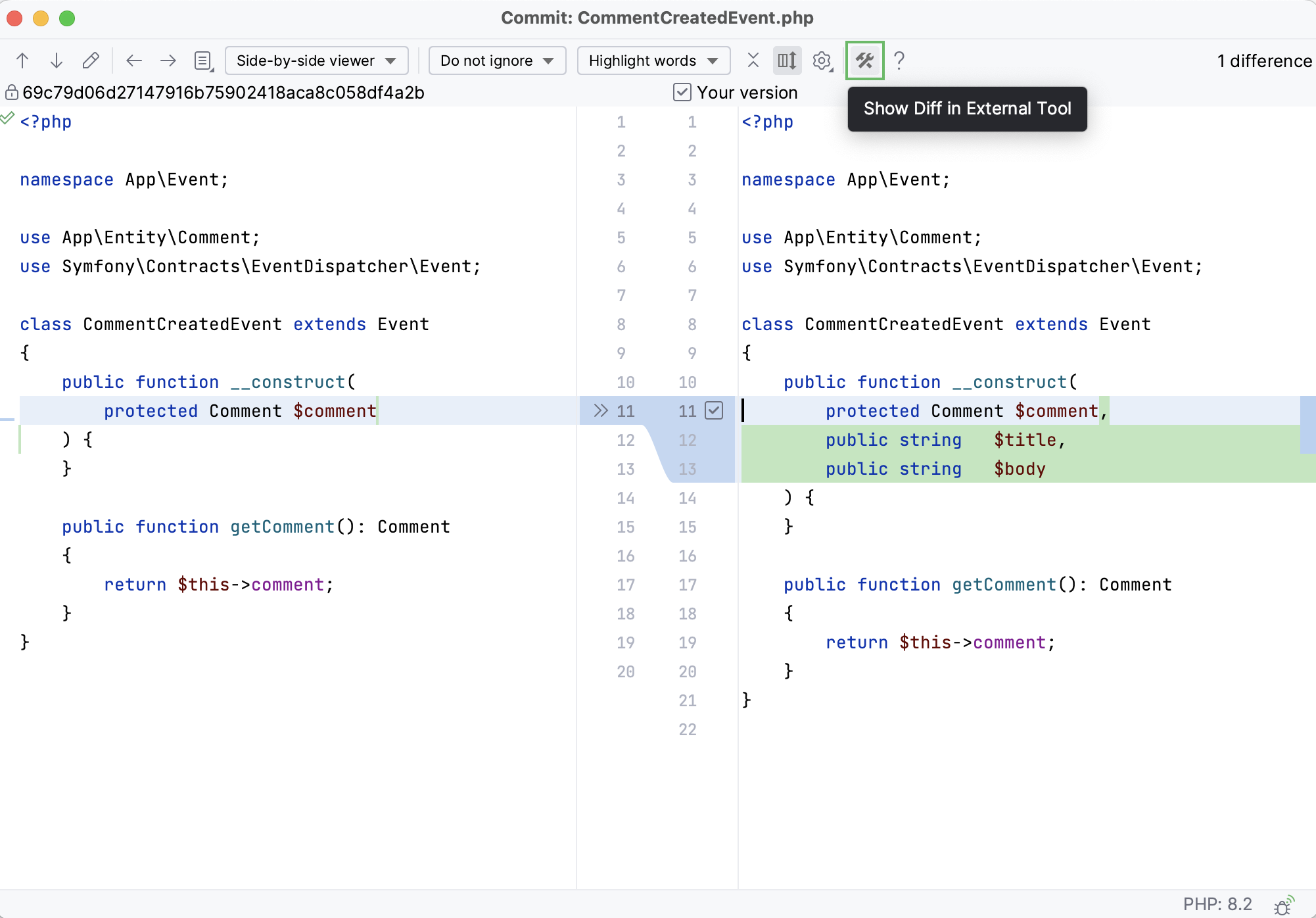Image resolution: width=1316 pixels, height=918 pixels.
Task: Click the close diff view button
Action: click(x=753, y=62)
